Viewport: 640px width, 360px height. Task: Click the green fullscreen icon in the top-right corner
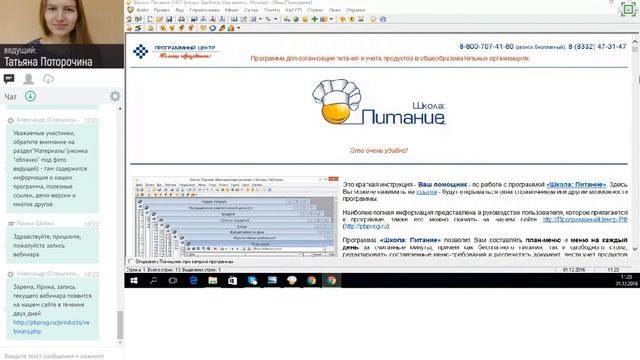click(628, 9)
